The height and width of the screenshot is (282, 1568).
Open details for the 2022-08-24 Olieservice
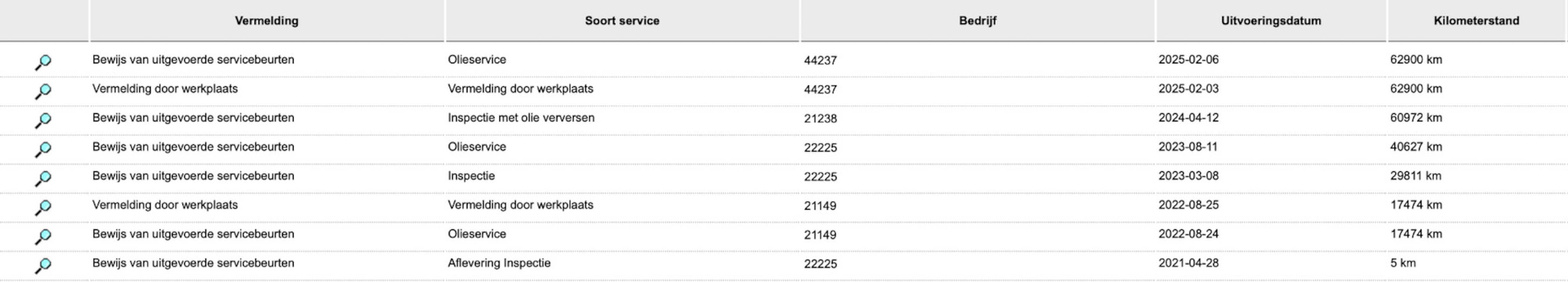43,236
